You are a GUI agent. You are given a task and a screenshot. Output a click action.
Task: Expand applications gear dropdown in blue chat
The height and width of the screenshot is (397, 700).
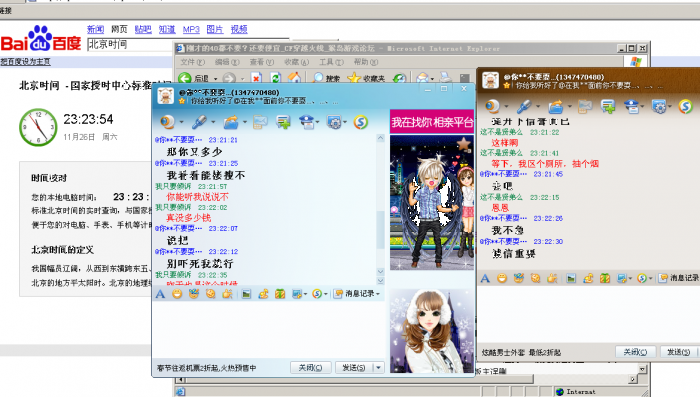click(x=345, y=122)
